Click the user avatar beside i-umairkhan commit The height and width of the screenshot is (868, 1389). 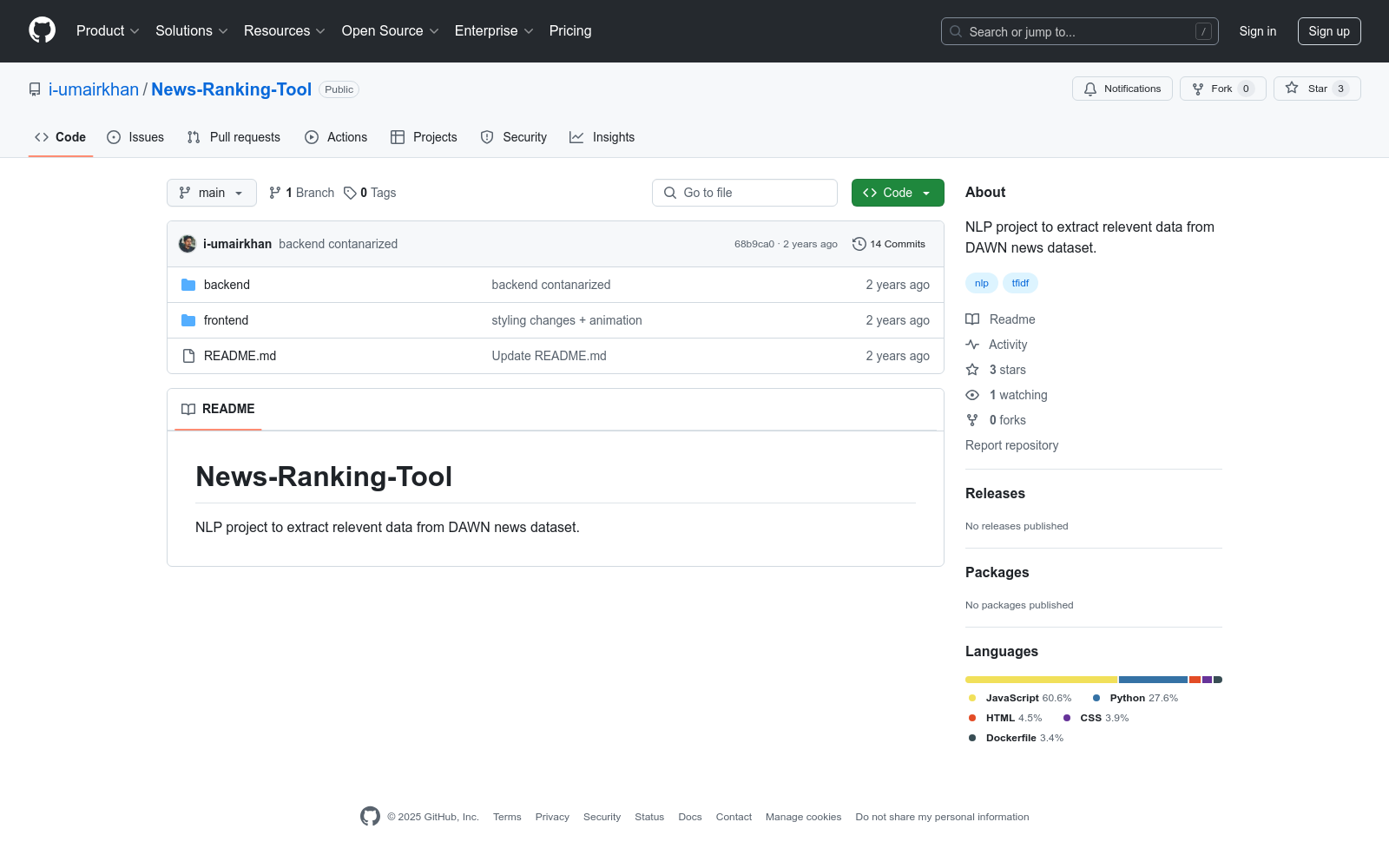(x=188, y=244)
